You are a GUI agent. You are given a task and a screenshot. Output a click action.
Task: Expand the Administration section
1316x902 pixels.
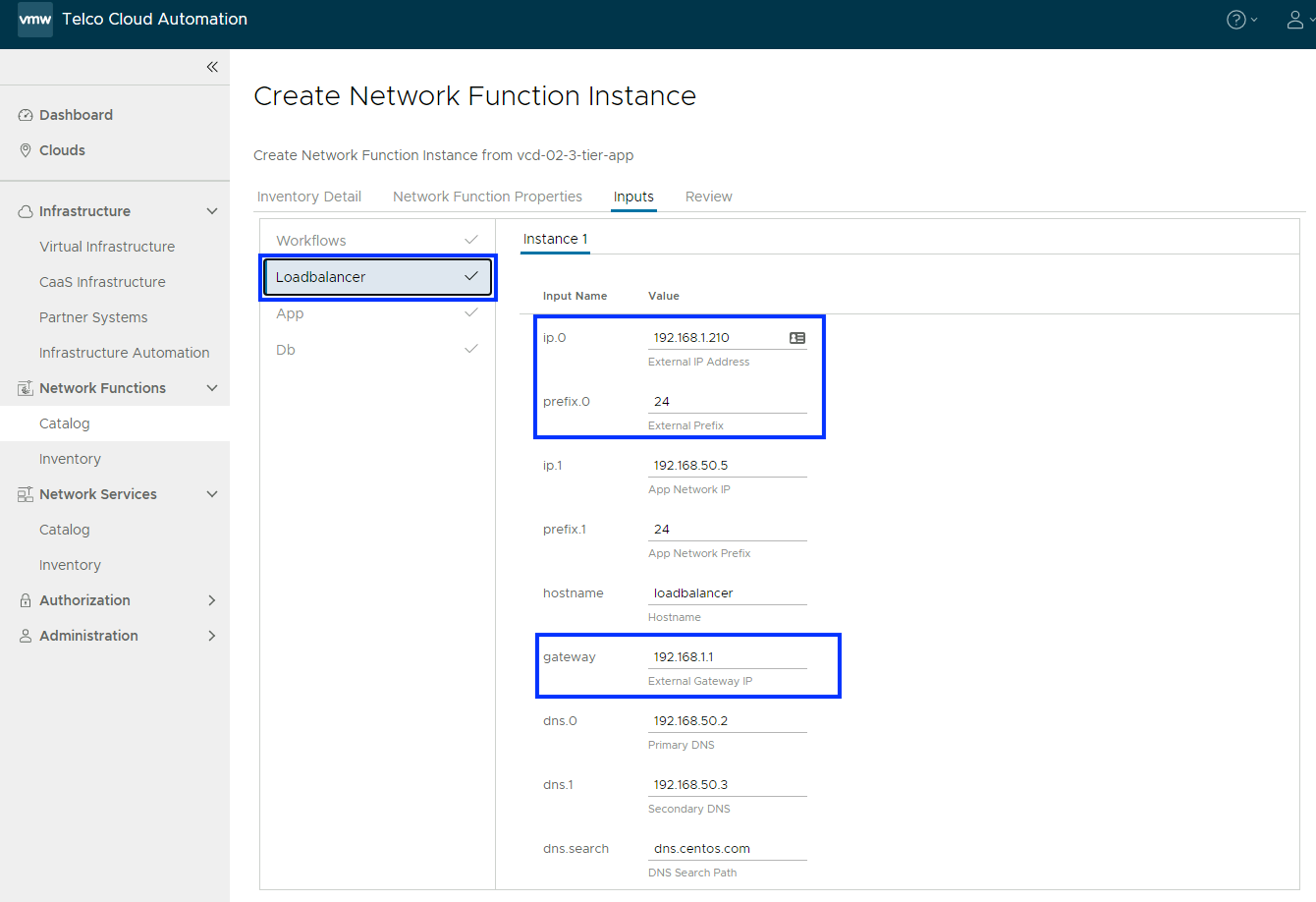coord(212,636)
